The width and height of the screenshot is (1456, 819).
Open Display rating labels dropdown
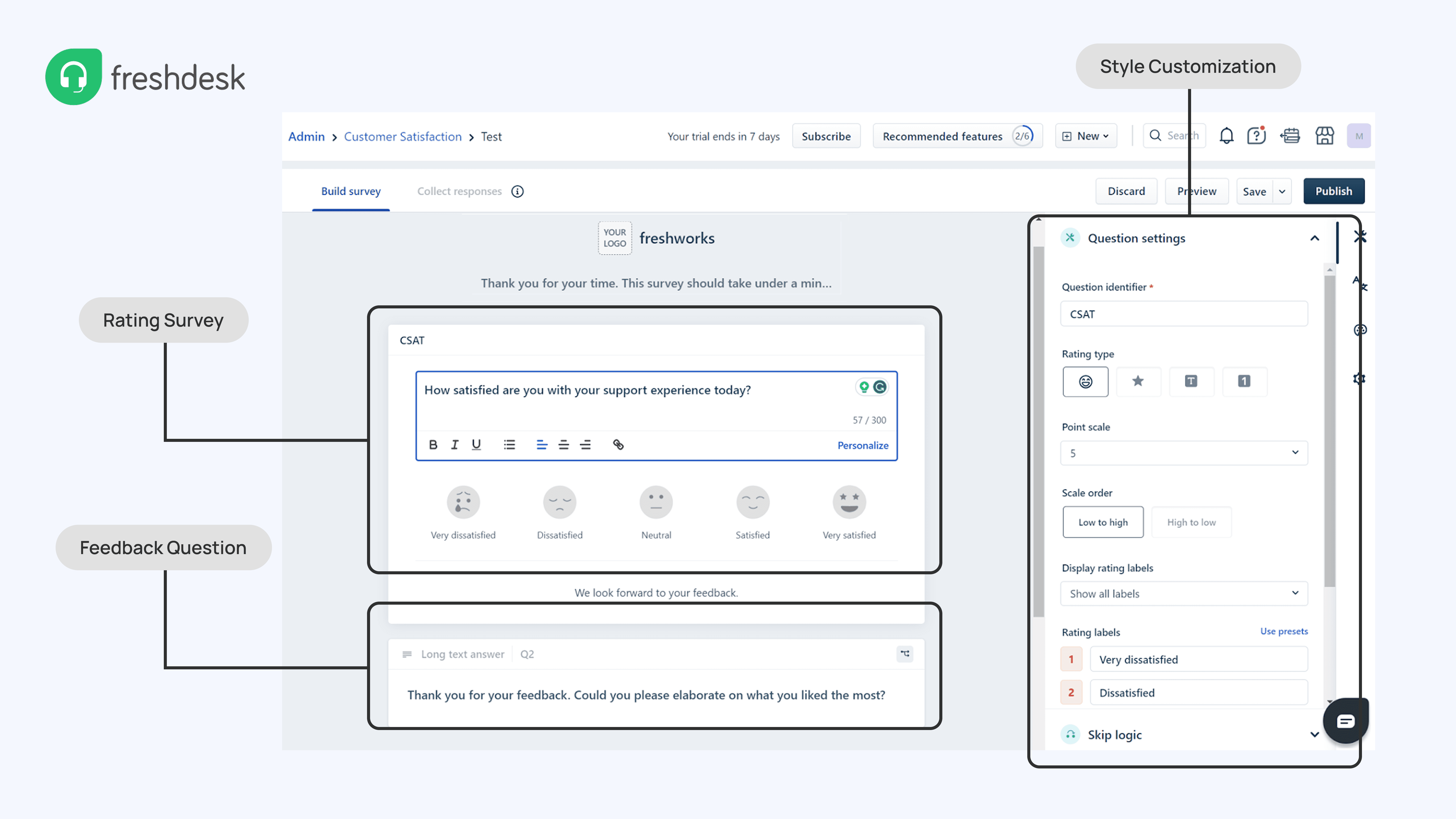(x=1184, y=594)
